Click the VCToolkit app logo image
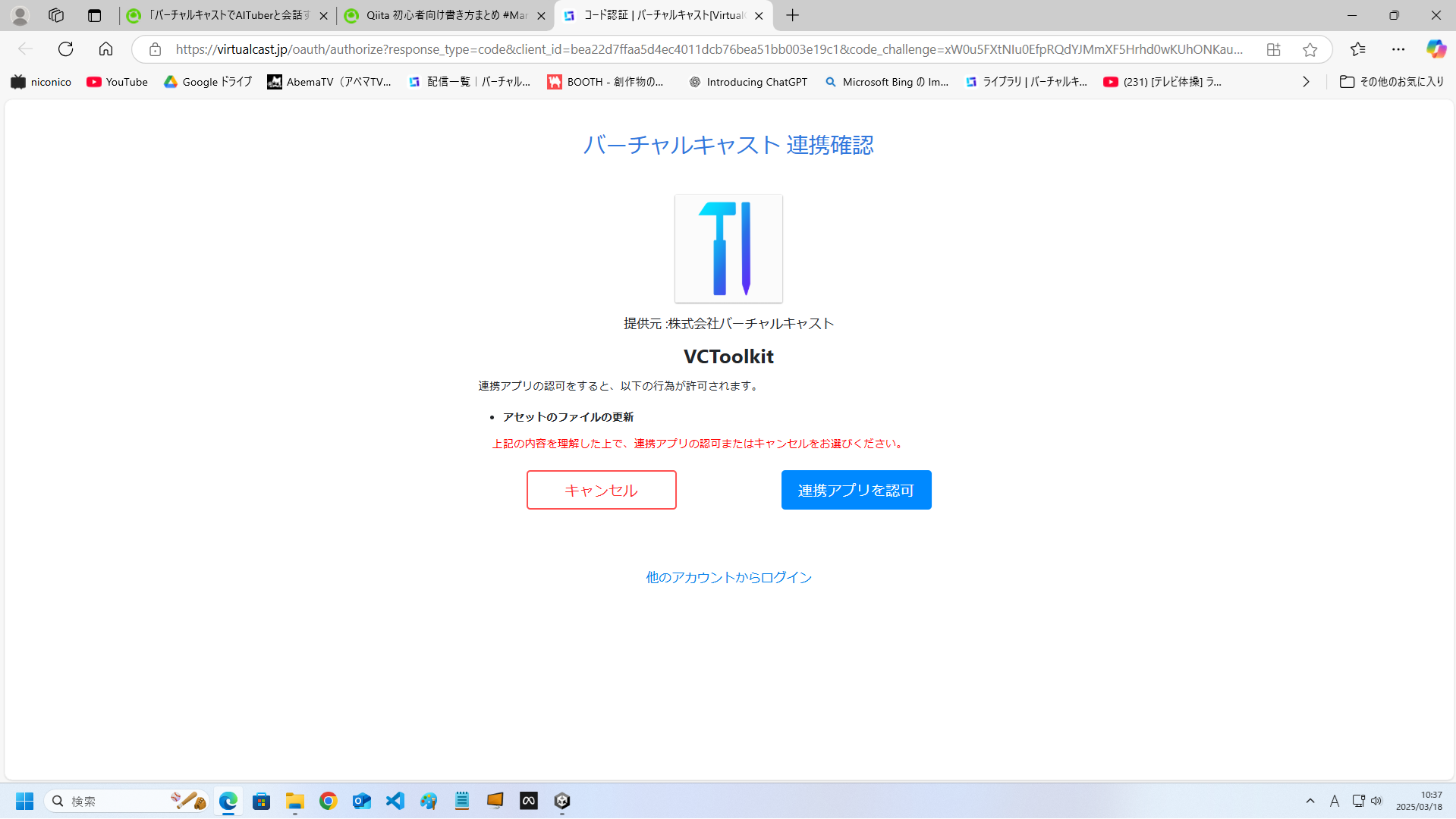The image size is (1456, 819). 728,249
